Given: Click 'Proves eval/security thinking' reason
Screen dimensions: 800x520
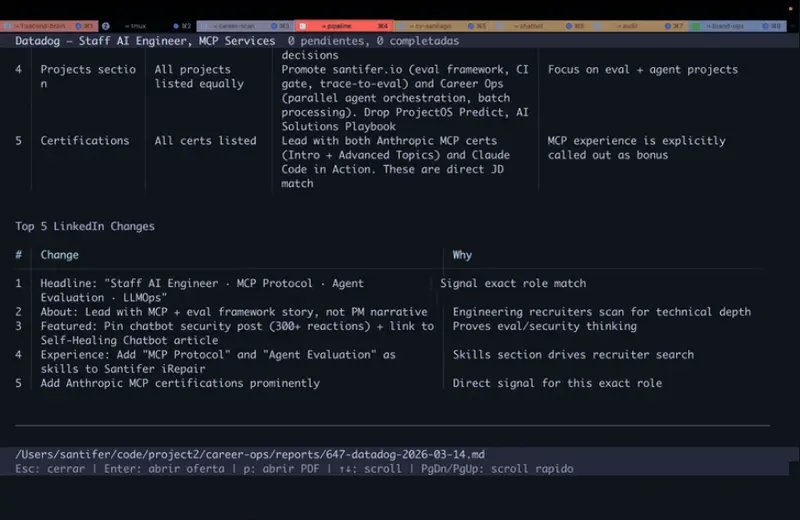Looking at the screenshot, I should coord(544,326).
